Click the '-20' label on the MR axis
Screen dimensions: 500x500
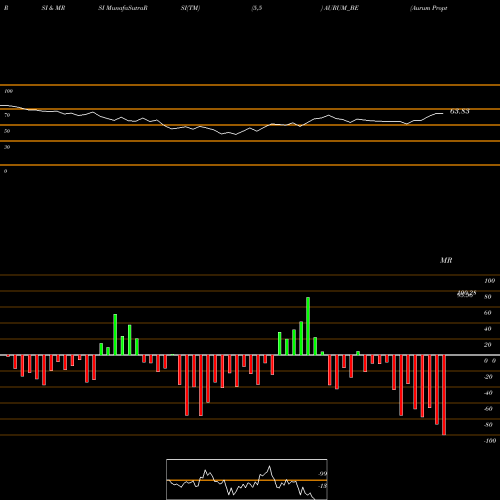(488, 377)
